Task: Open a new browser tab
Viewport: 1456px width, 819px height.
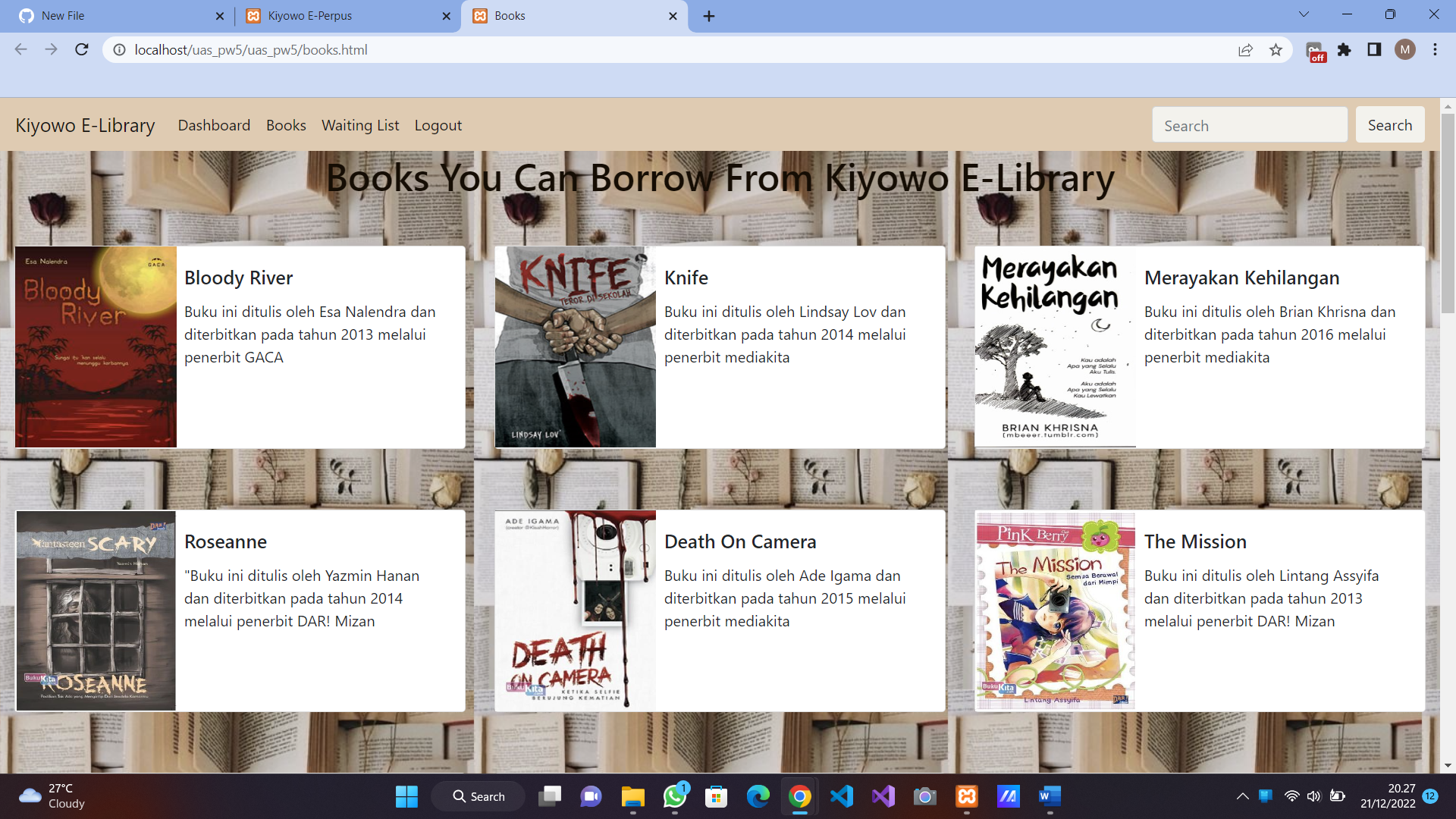Action: 709,16
